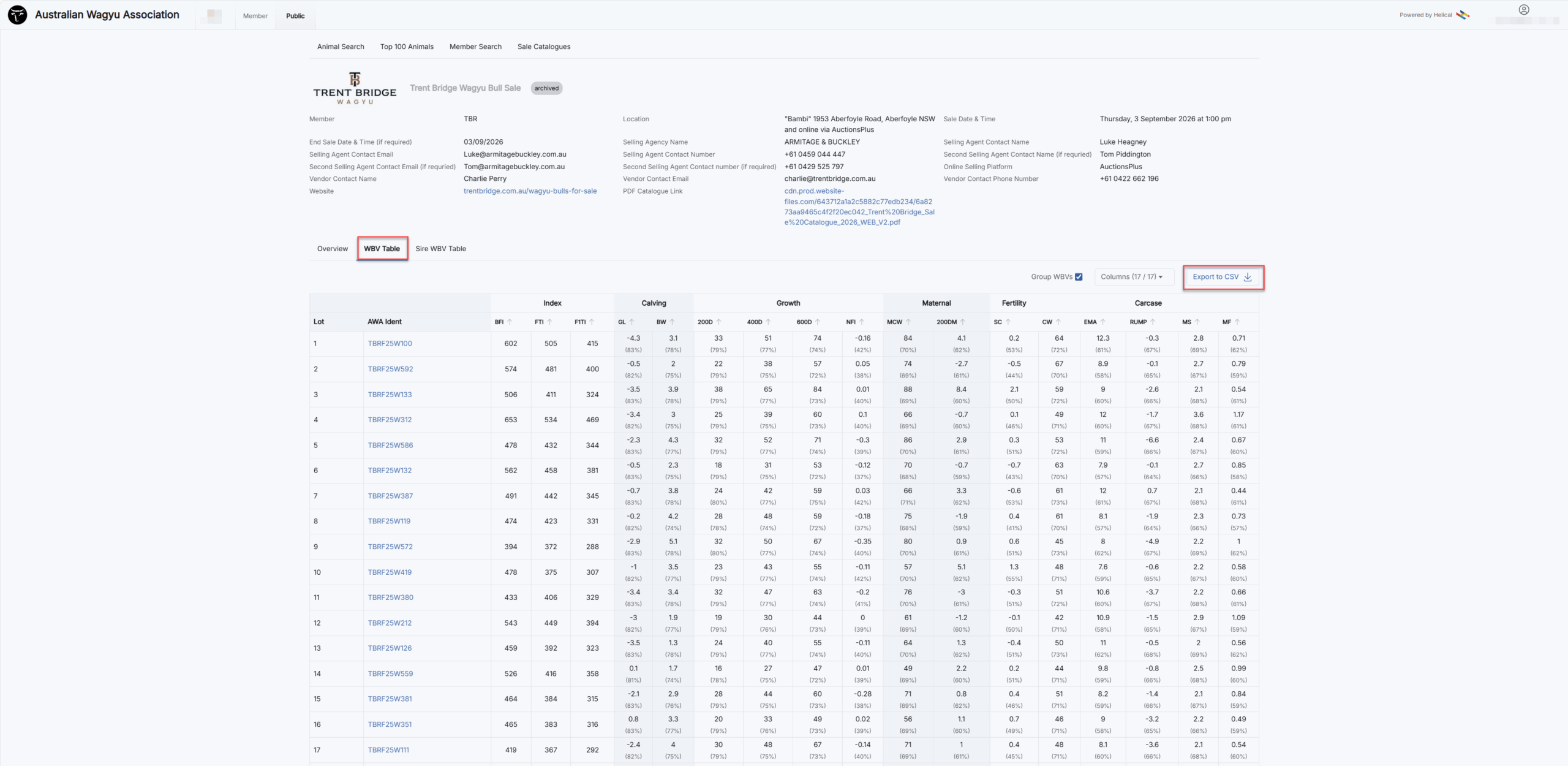Open animal TBRF25W572 link

click(x=390, y=547)
